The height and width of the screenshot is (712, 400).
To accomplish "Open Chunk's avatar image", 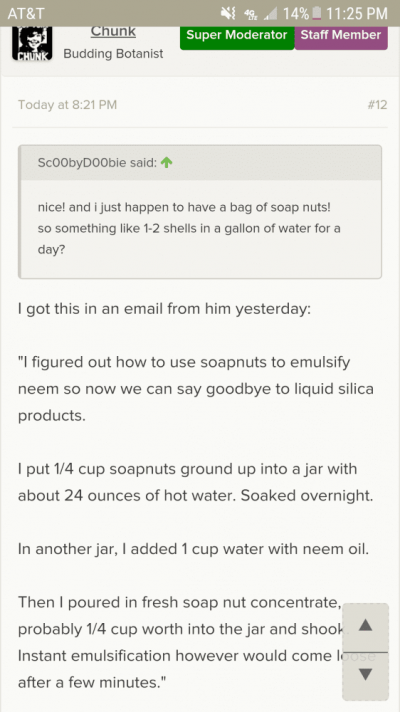I will coord(32,43).
